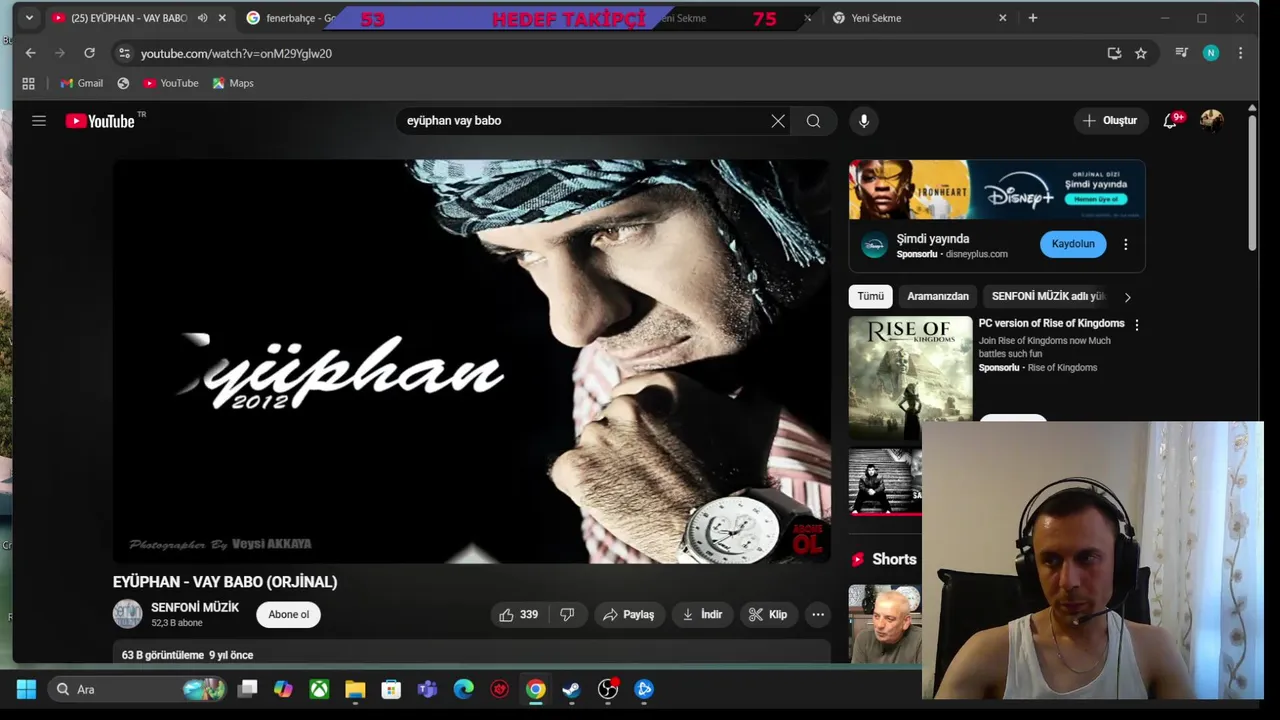
Task: Open the Rise of Kingdoms ad thumbnail
Action: [x=910, y=378]
